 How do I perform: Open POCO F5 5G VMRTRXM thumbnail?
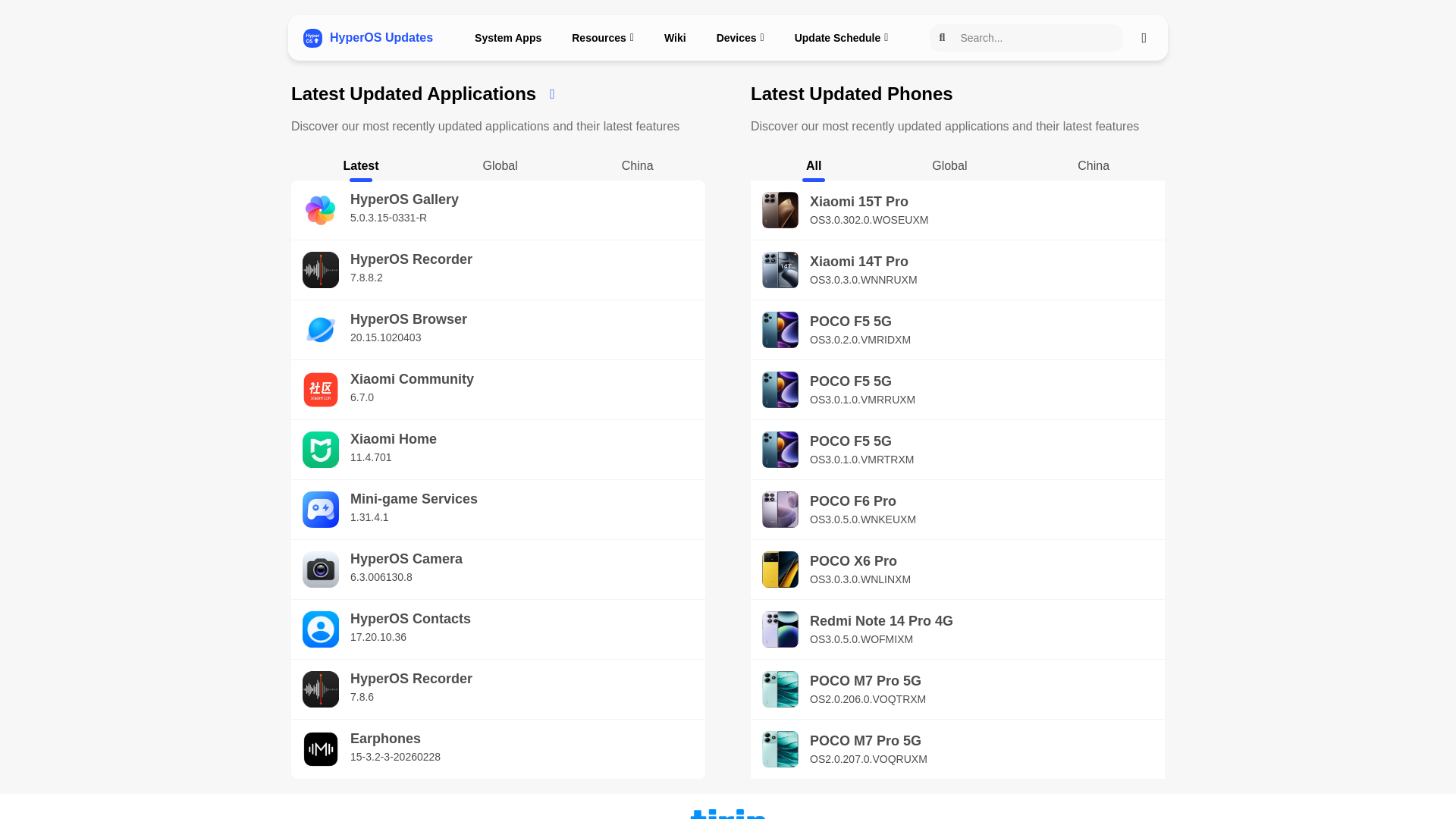click(780, 450)
